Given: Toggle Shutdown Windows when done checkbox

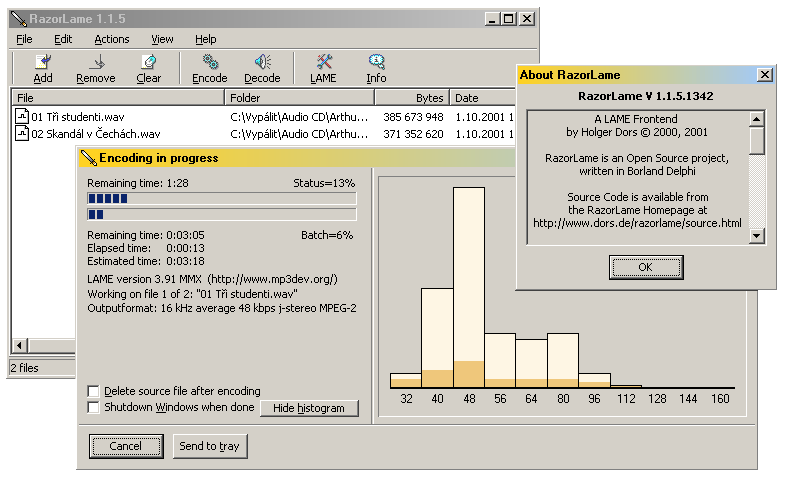Looking at the screenshot, I should click(x=94, y=407).
